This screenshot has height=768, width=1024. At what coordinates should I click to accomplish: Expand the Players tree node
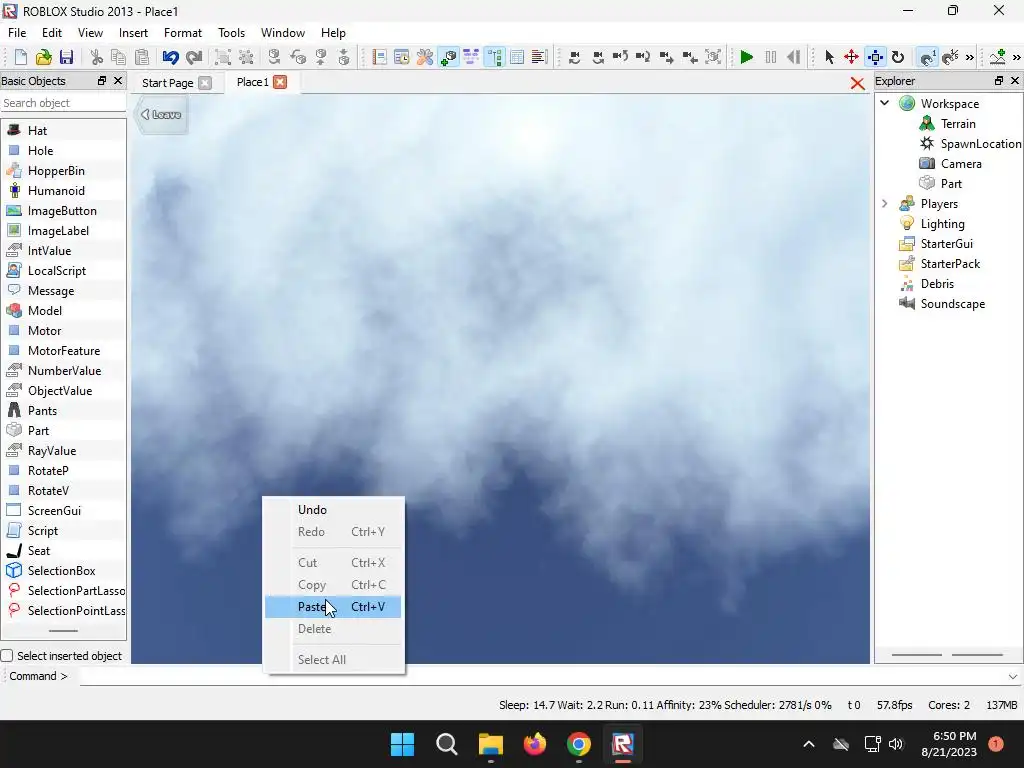point(885,204)
